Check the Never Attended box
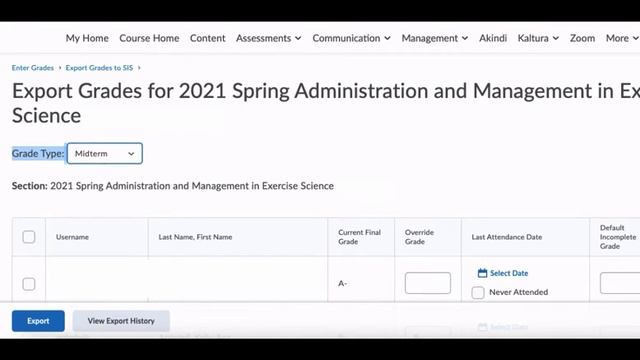This screenshot has height=360, width=640. click(x=478, y=292)
